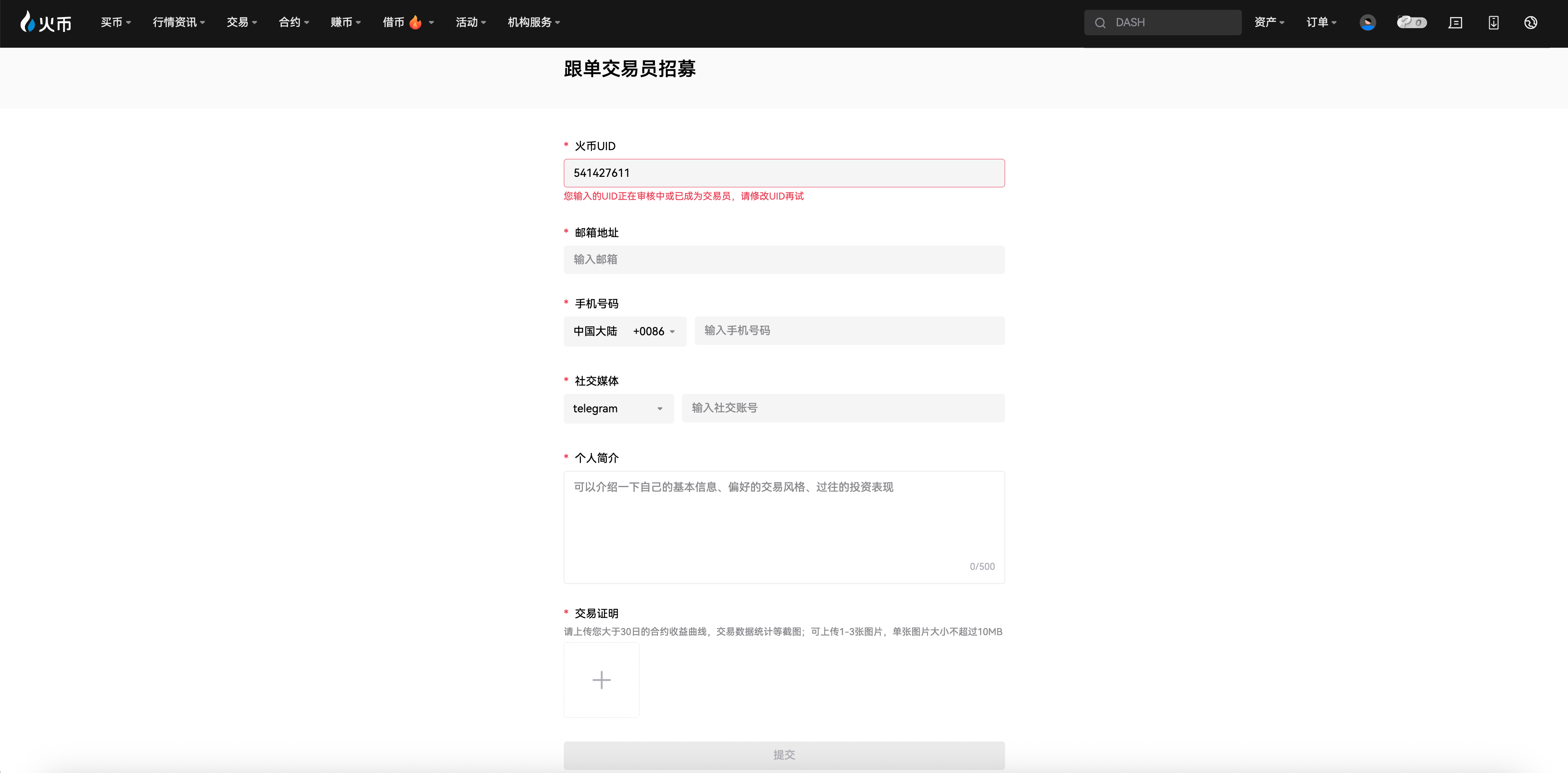Click the app download icon

(x=1493, y=22)
